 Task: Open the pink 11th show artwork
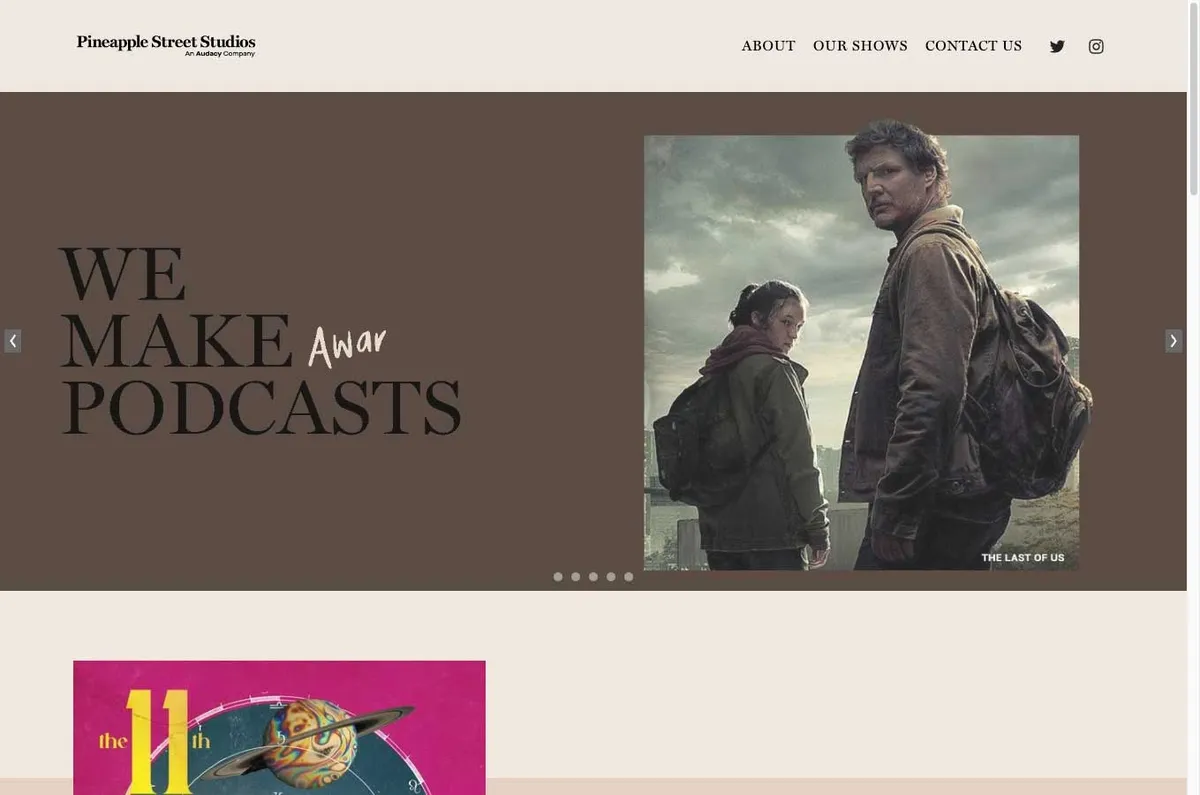tap(279, 727)
